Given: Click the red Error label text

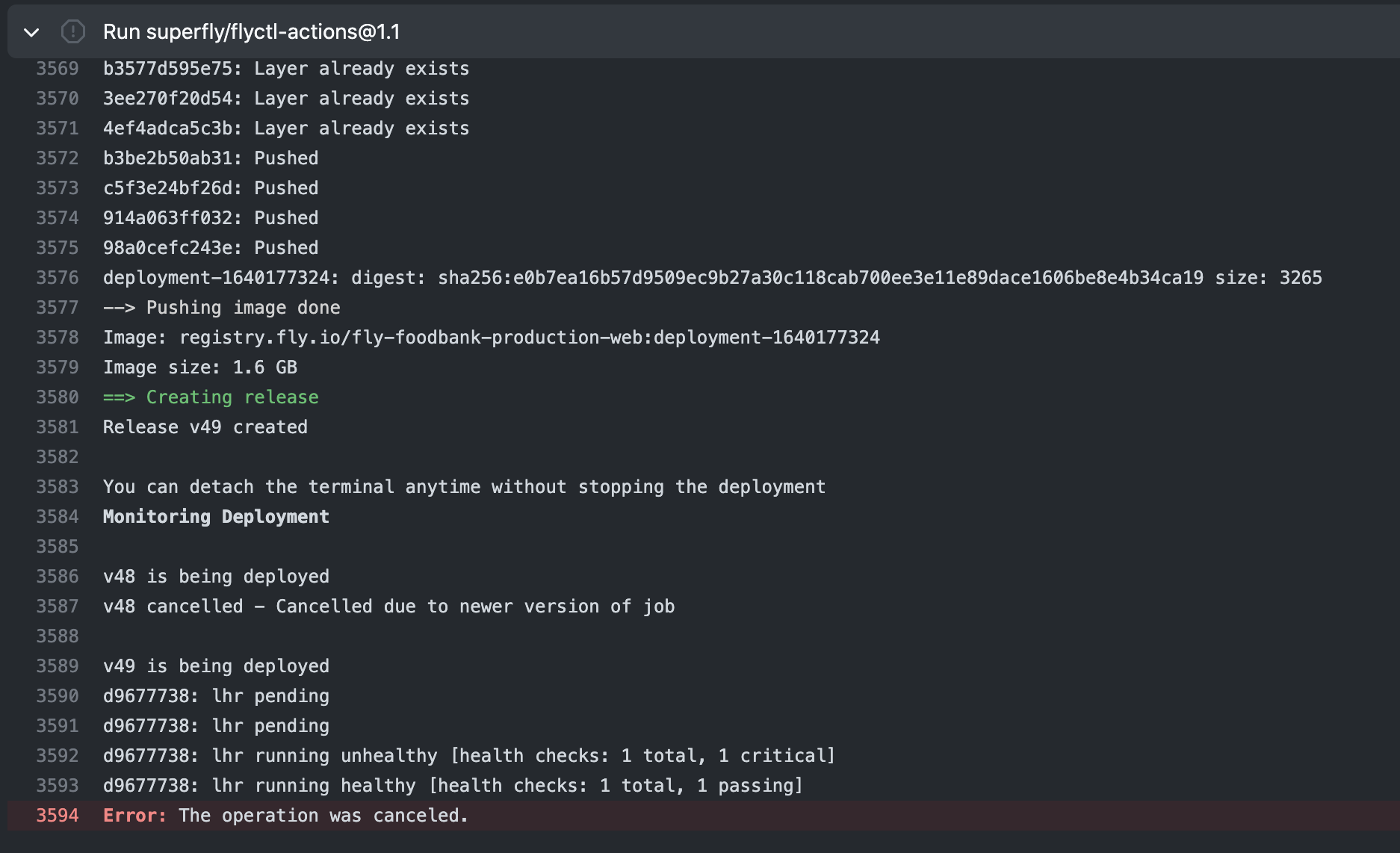Looking at the screenshot, I should (134, 816).
